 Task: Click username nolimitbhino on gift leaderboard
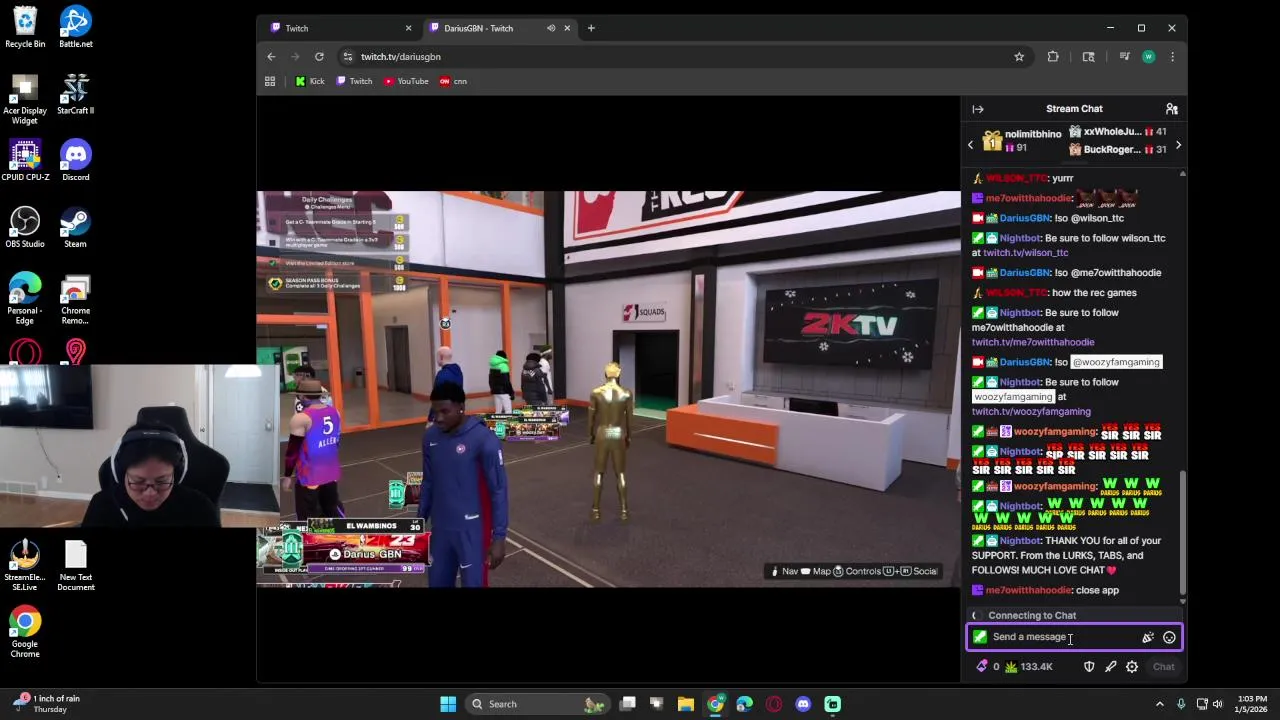(x=1033, y=134)
